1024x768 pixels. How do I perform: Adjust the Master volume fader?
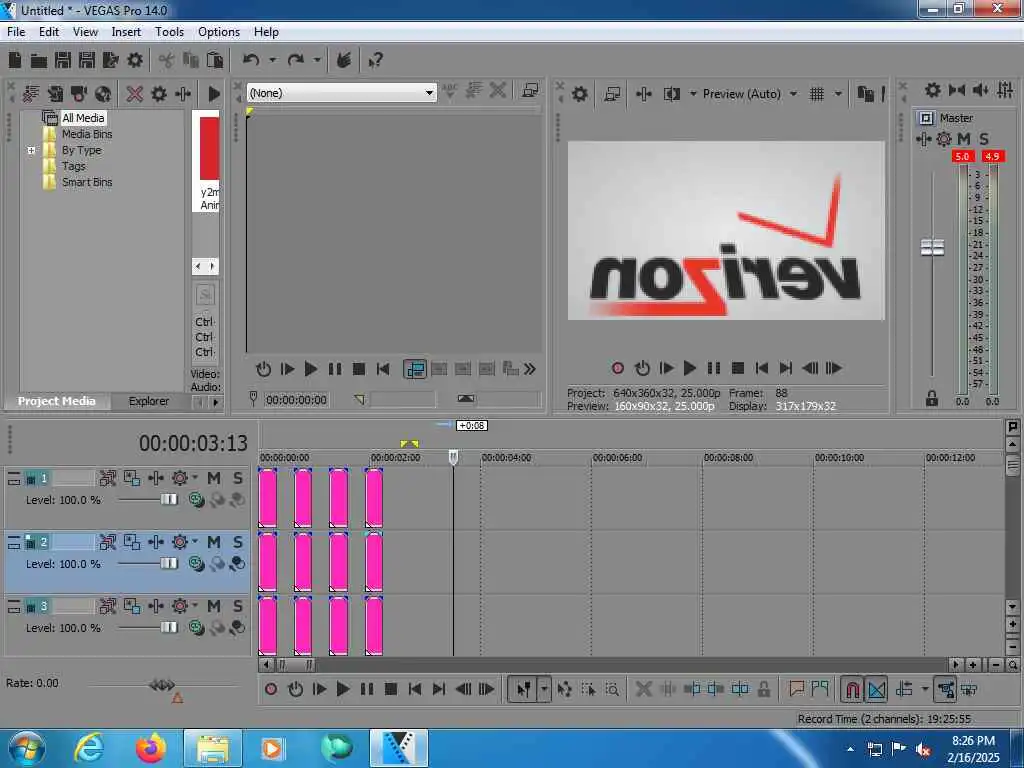pos(932,248)
